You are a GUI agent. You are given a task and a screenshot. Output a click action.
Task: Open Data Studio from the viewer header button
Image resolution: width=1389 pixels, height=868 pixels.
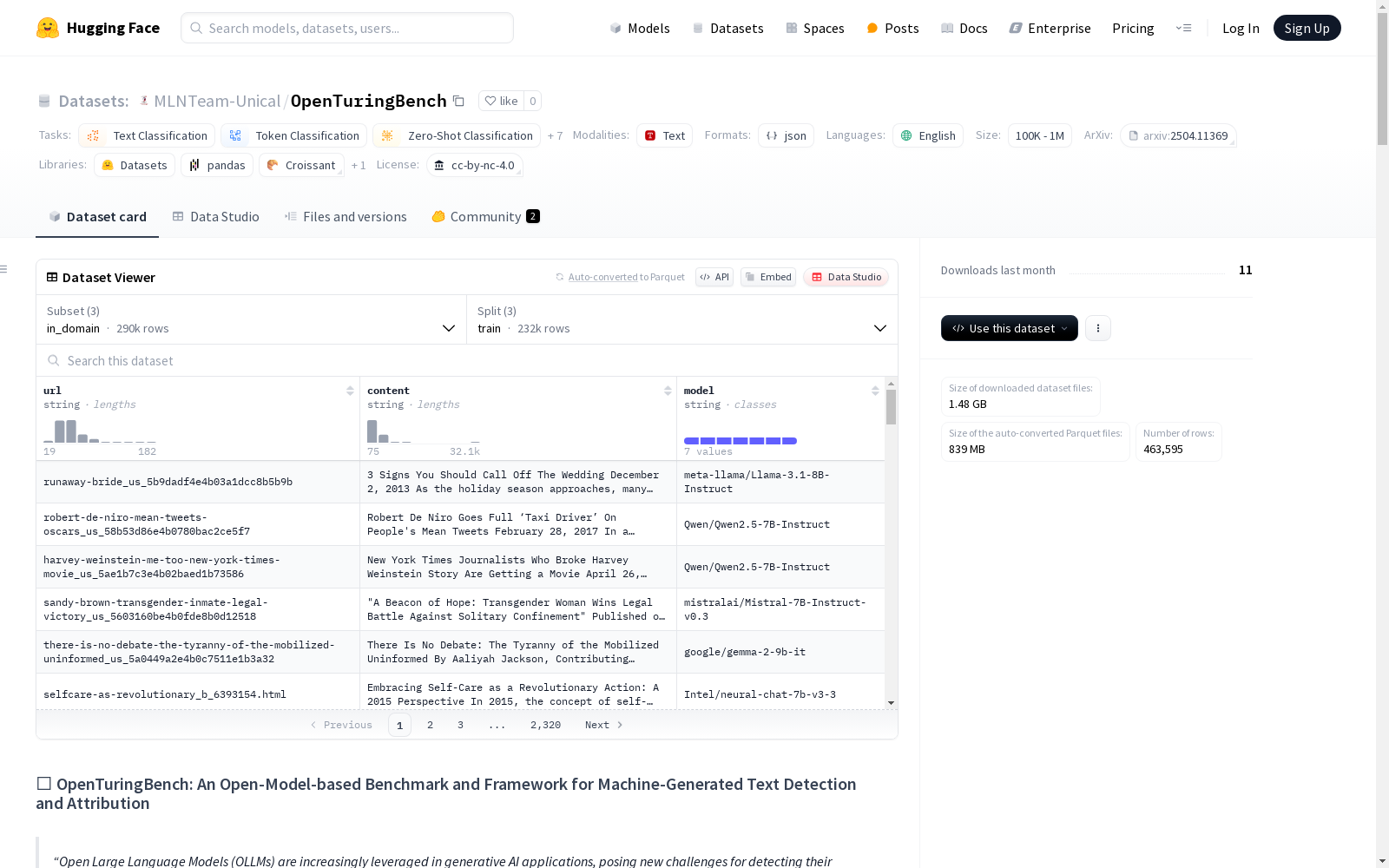[x=846, y=277]
